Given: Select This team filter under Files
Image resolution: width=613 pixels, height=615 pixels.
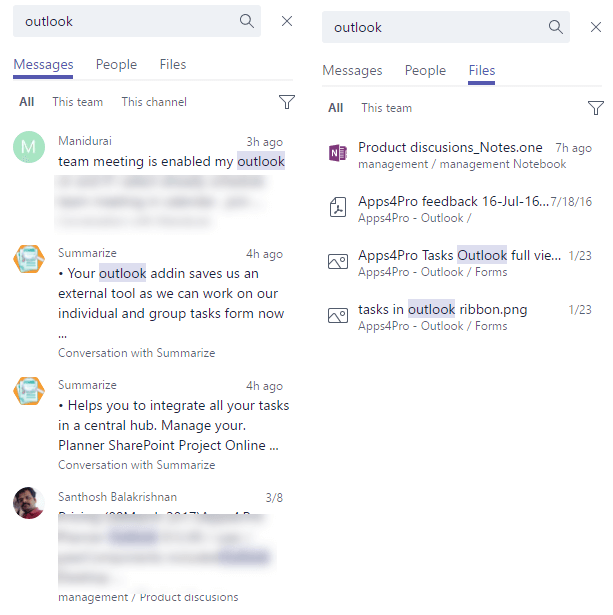Looking at the screenshot, I should tap(387, 108).
